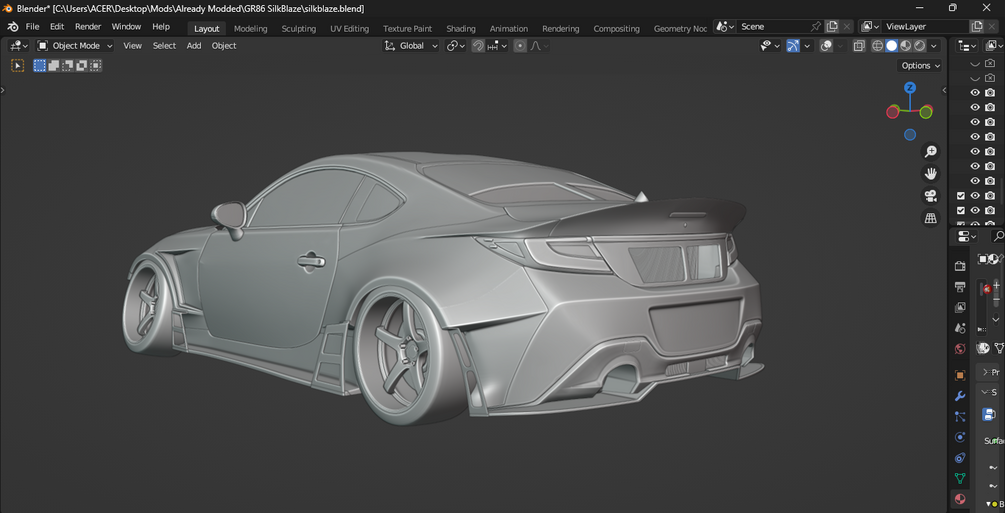This screenshot has height=513, width=1005.
Task: Open the proportional editing falloff menu
Action: tap(540, 46)
